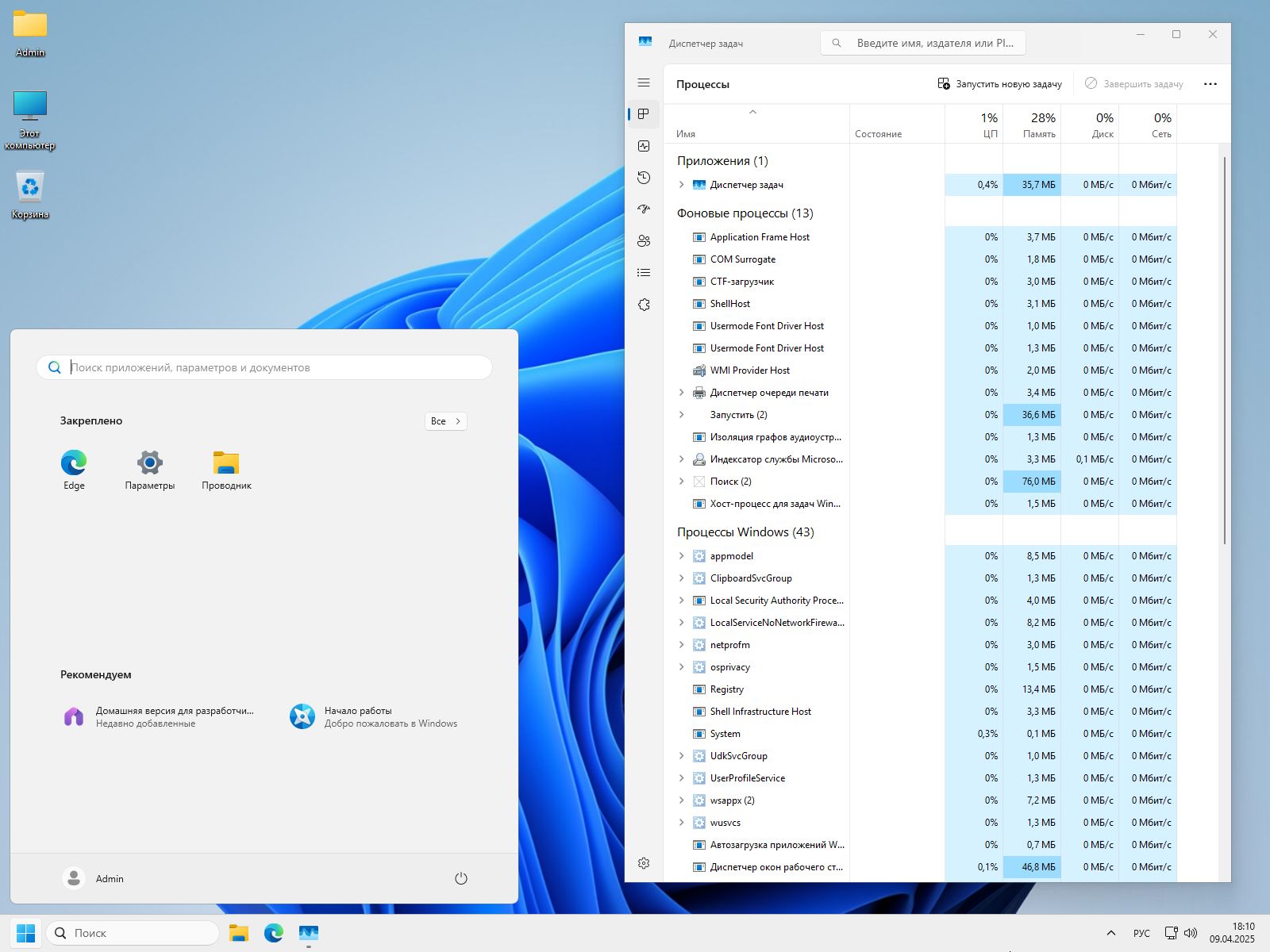
Task: Select the COM Surrogate process
Action: [921, 259]
